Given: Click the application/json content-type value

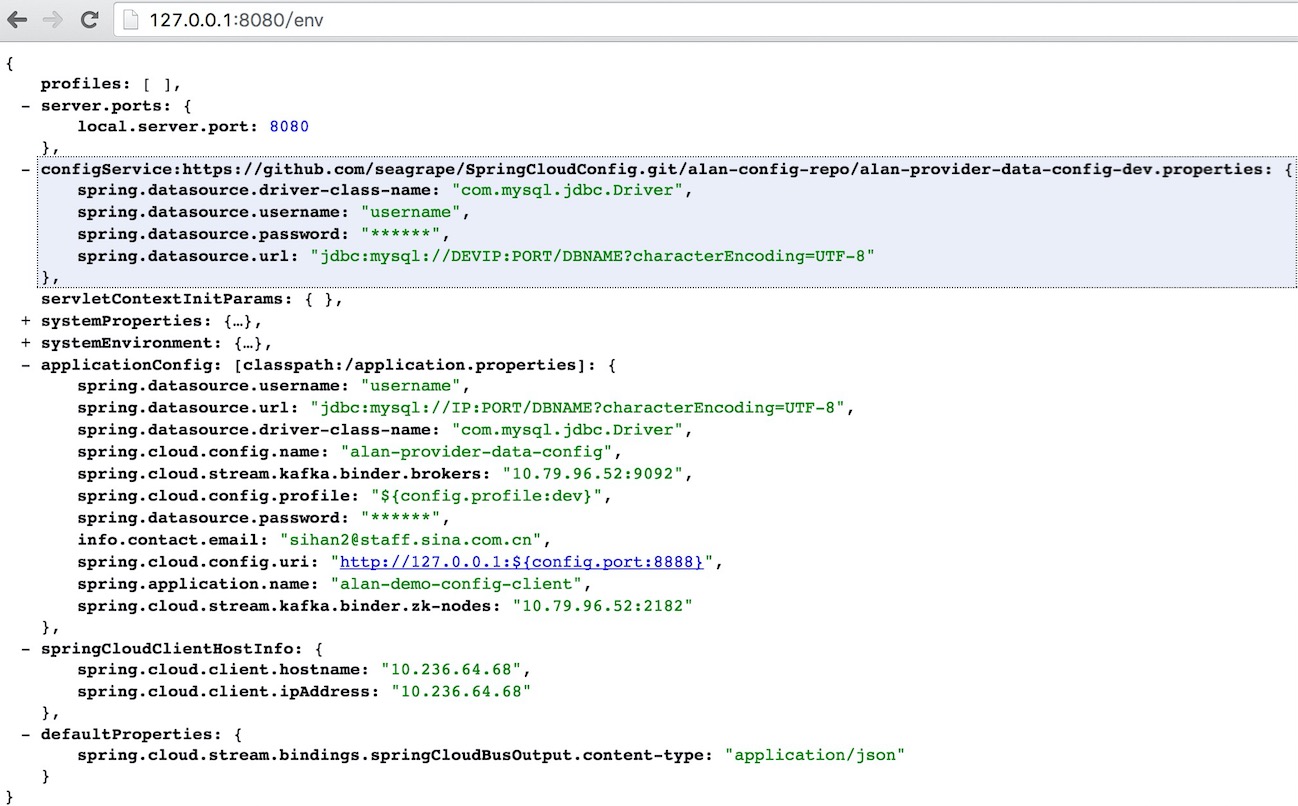Looking at the screenshot, I should (x=815, y=755).
